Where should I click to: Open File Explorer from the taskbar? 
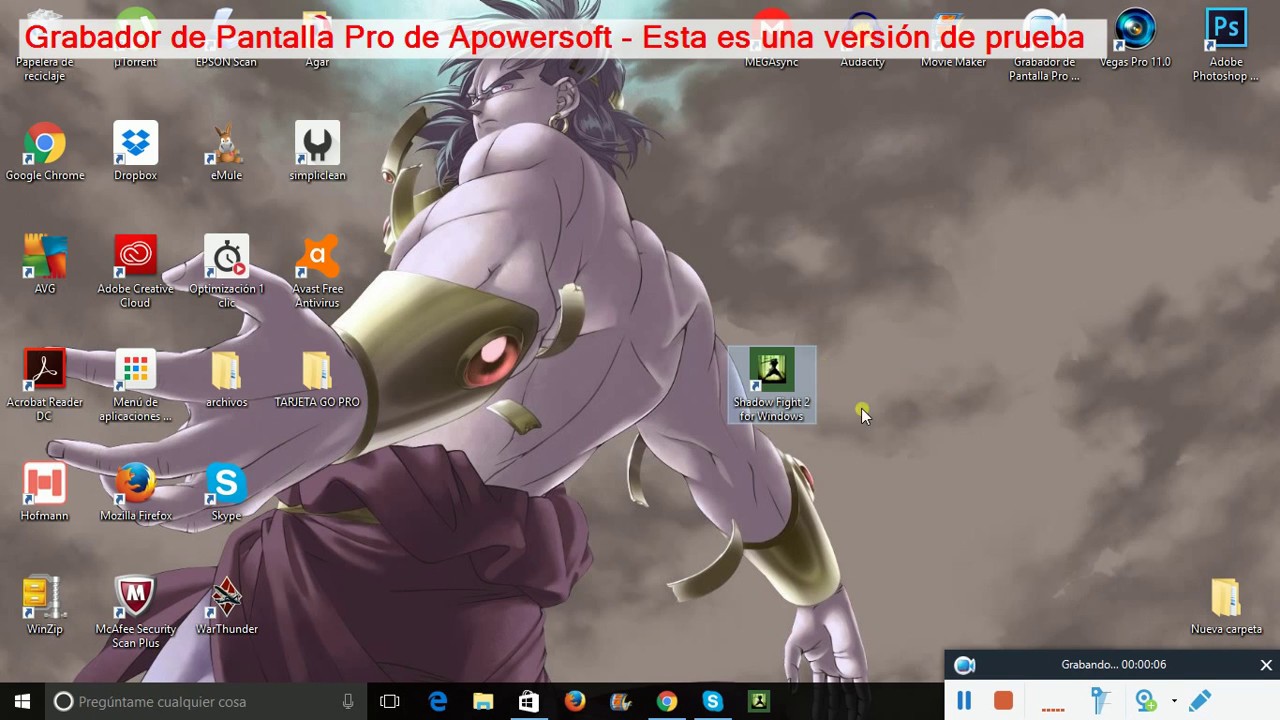483,701
